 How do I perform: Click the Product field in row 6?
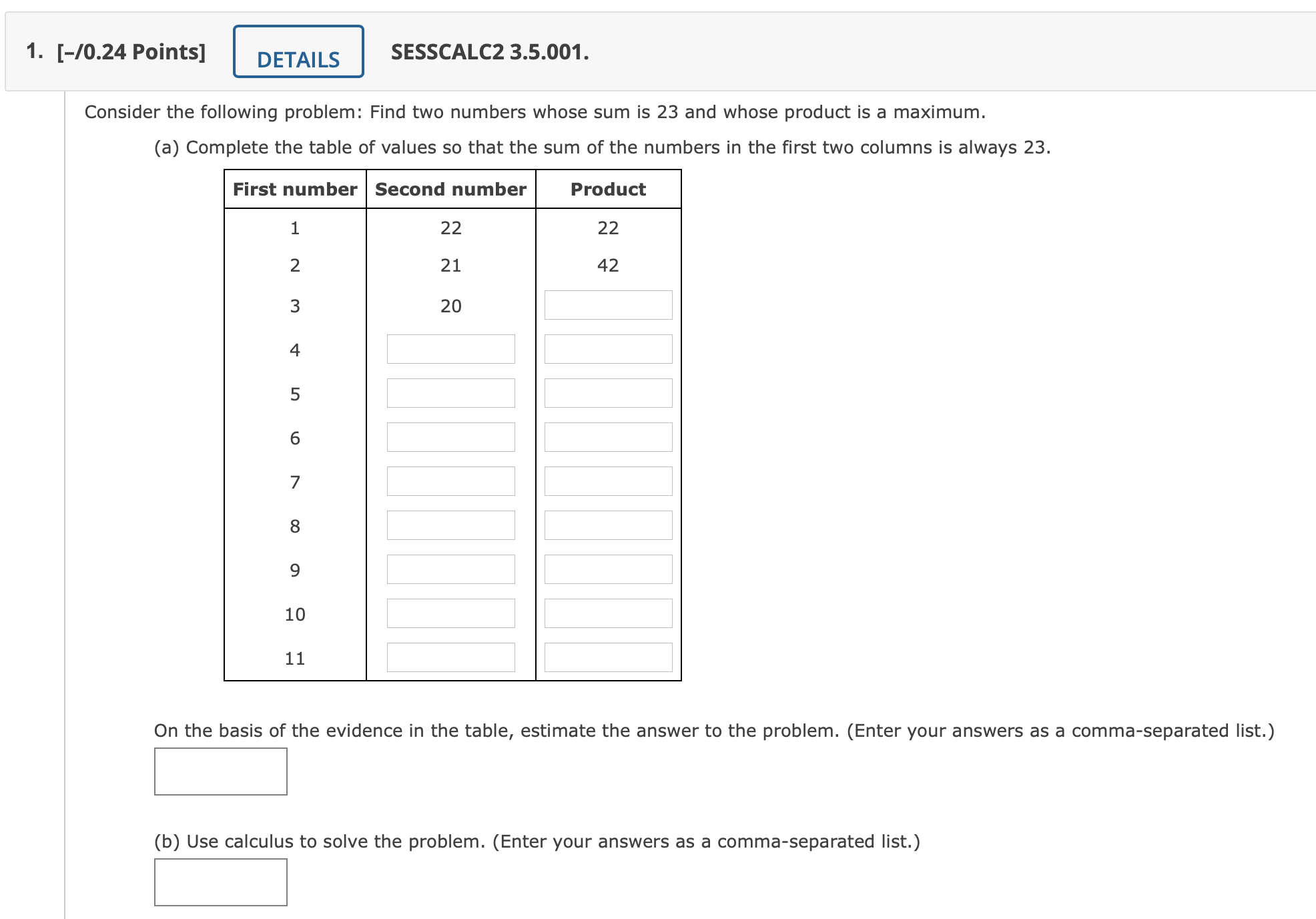(x=607, y=437)
